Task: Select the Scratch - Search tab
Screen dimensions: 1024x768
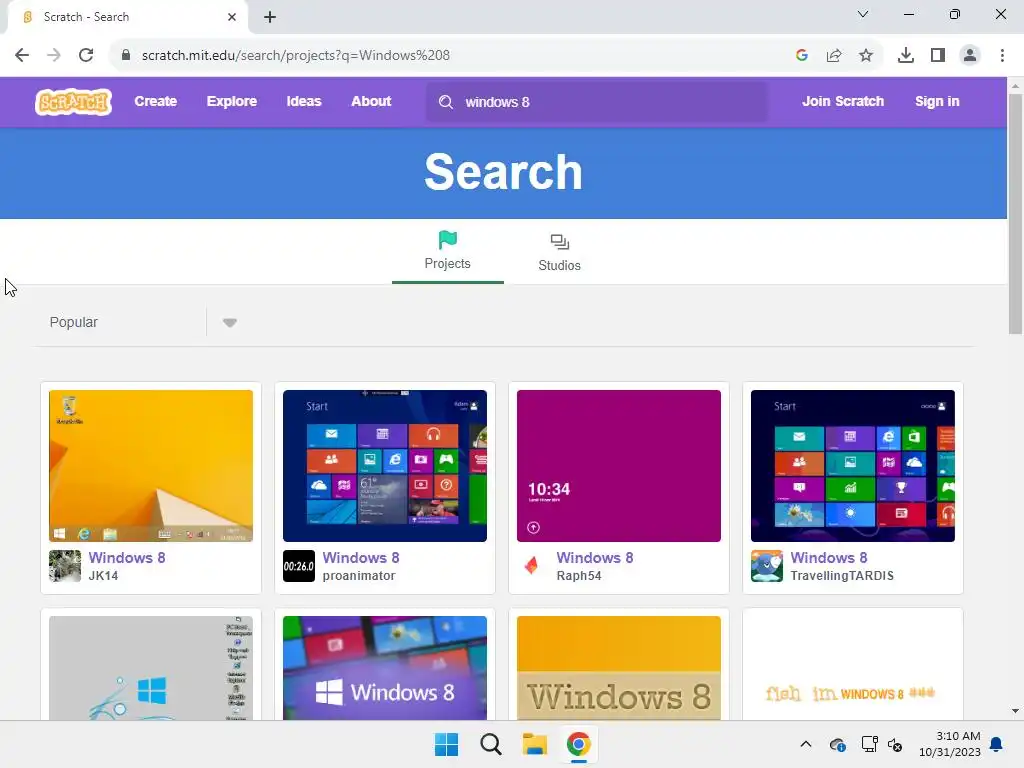Action: tap(127, 17)
